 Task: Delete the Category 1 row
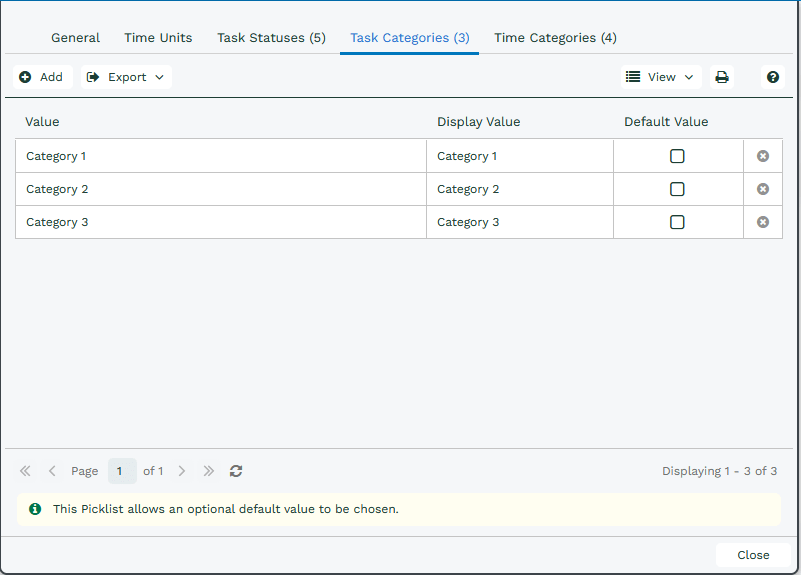[763, 156]
